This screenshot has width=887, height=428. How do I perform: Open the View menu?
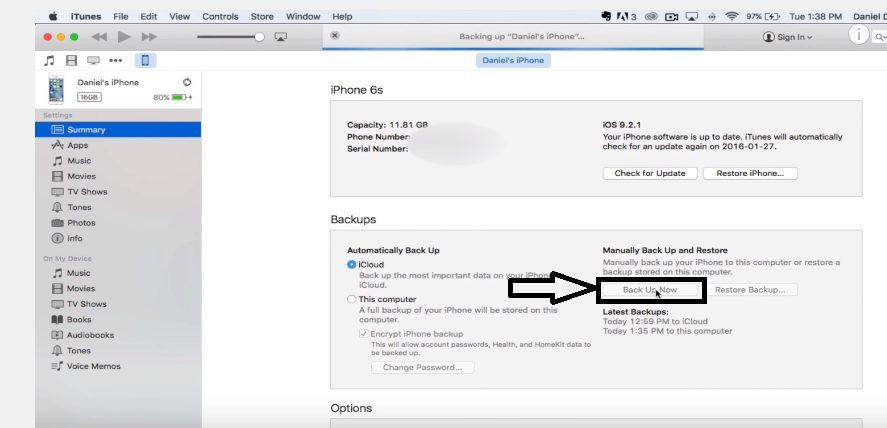coord(179,16)
